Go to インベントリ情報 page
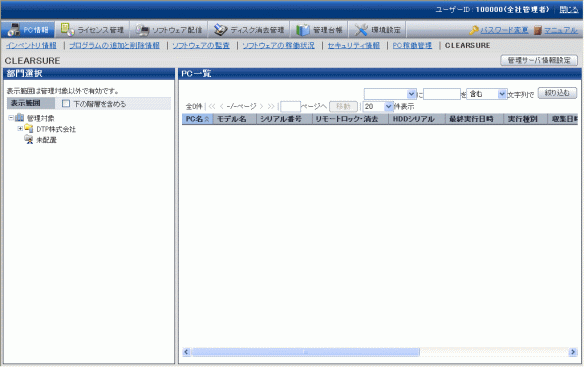The width and height of the screenshot is (584, 367). 31,45
